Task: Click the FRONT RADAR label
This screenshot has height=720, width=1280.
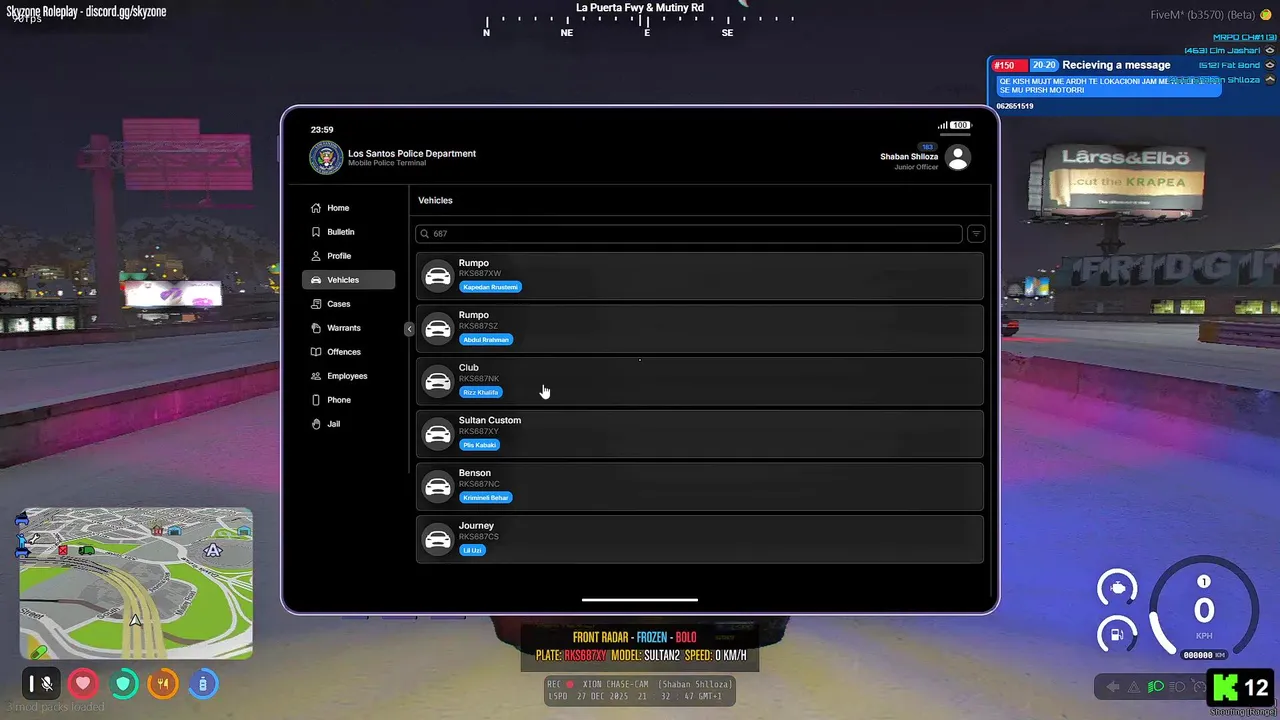Action: pos(600,638)
